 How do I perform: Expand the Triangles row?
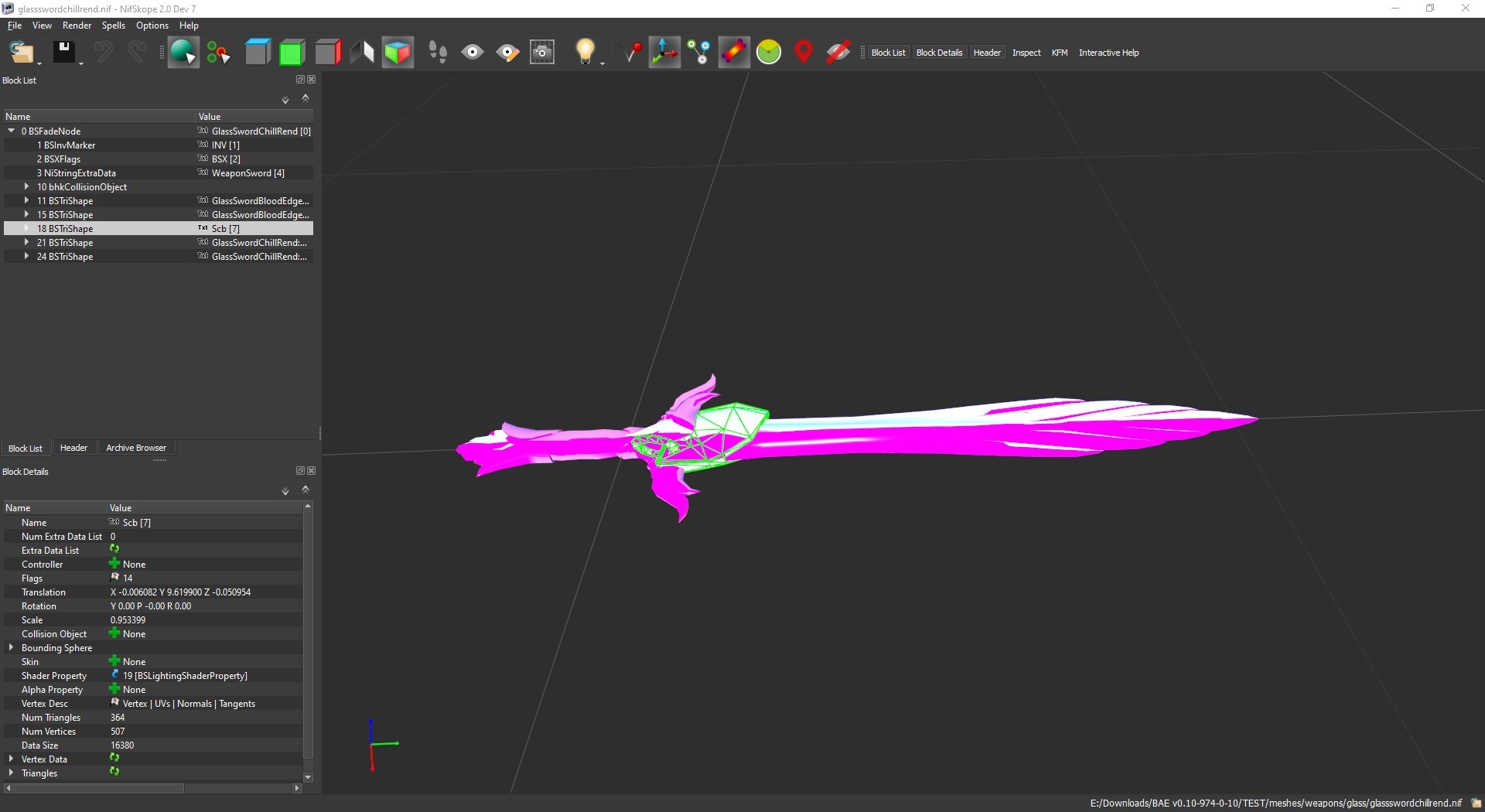coord(11,773)
